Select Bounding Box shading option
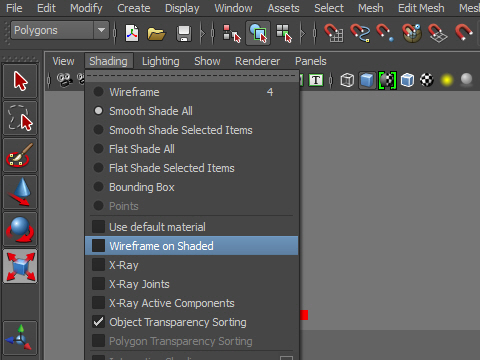The width and height of the screenshot is (480, 360). click(x=192, y=187)
